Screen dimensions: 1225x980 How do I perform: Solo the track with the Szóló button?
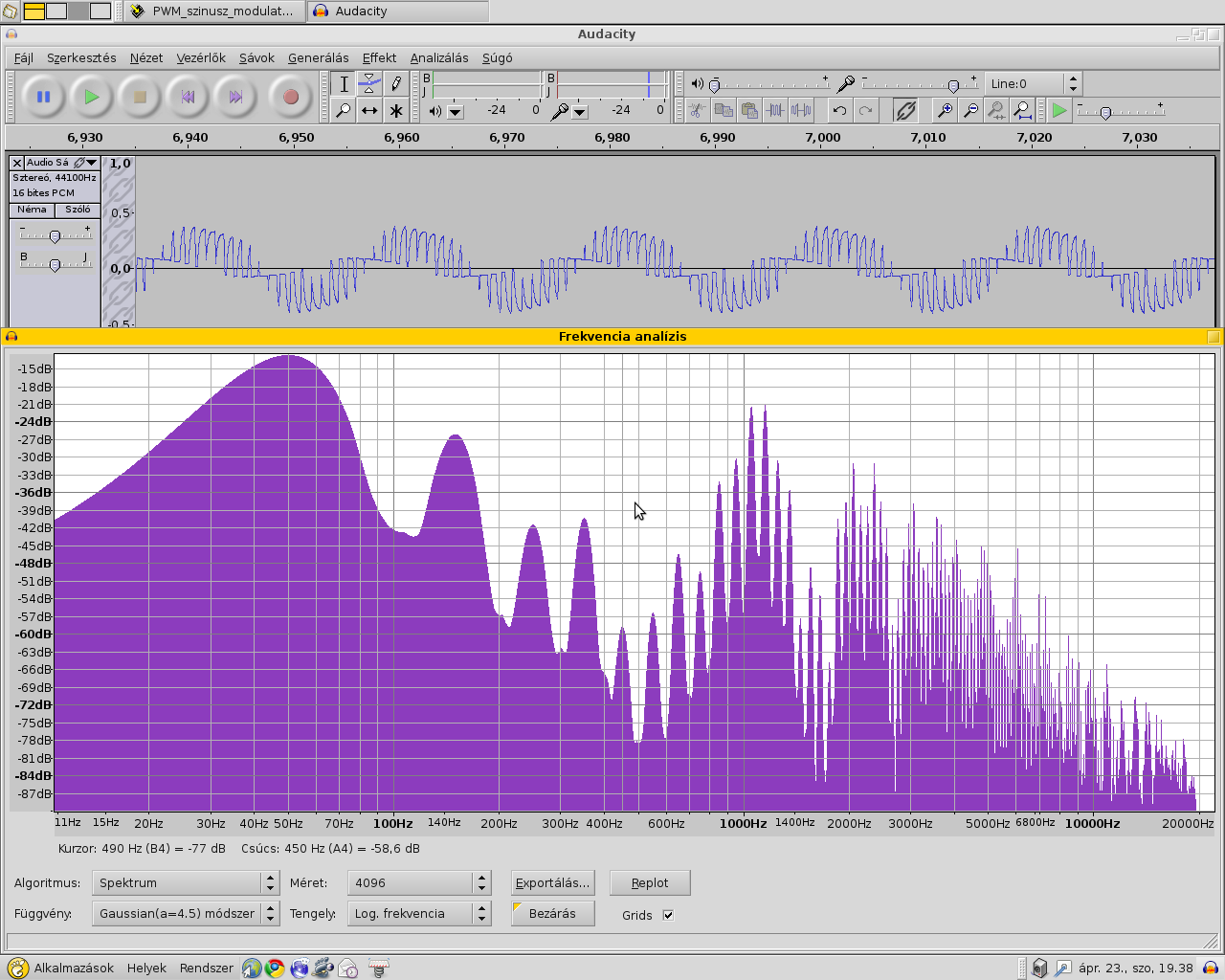click(78, 210)
